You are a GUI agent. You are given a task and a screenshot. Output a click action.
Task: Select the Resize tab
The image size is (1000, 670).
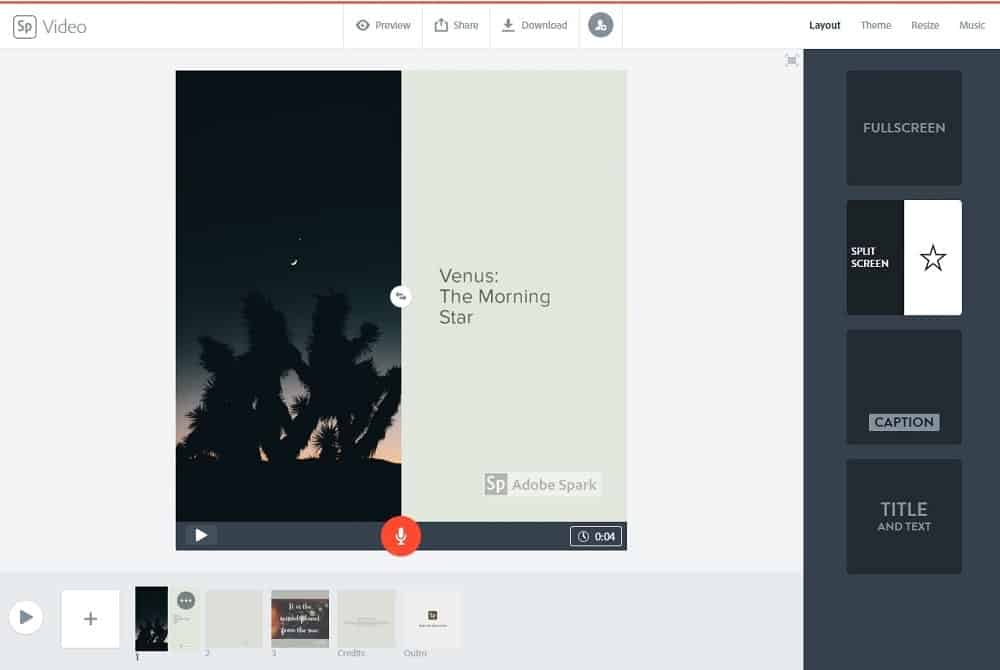pos(925,25)
